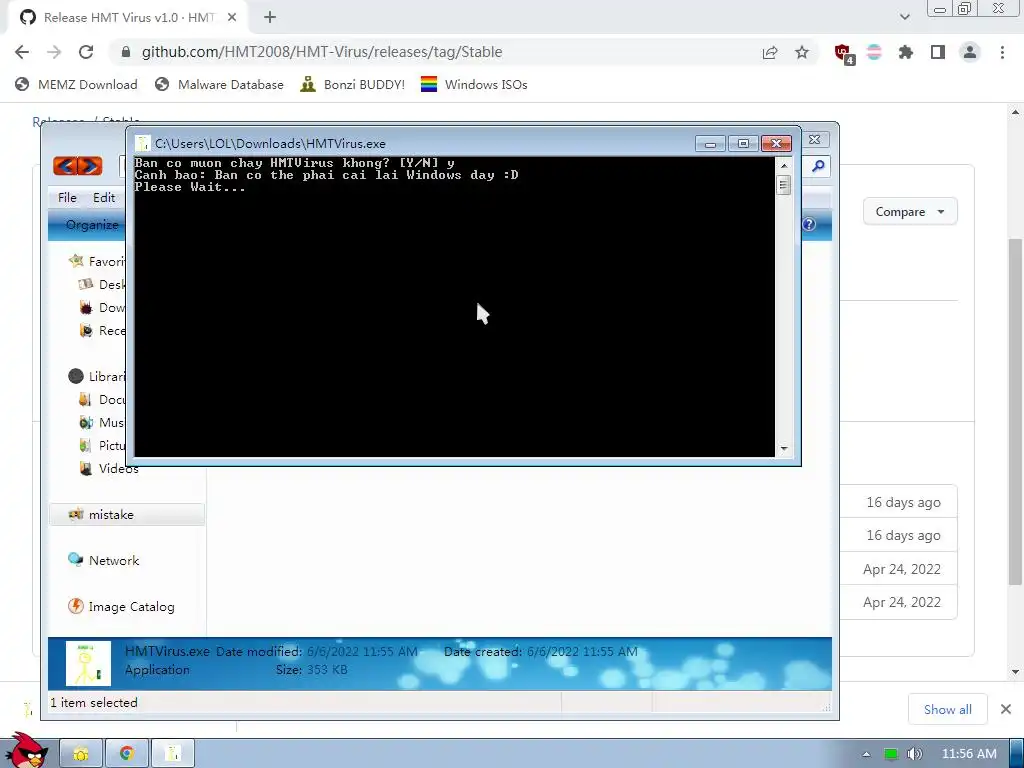Viewport: 1024px width, 768px height.
Task: Open Windows ISOs bookmark
Action: [x=474, y=84]
